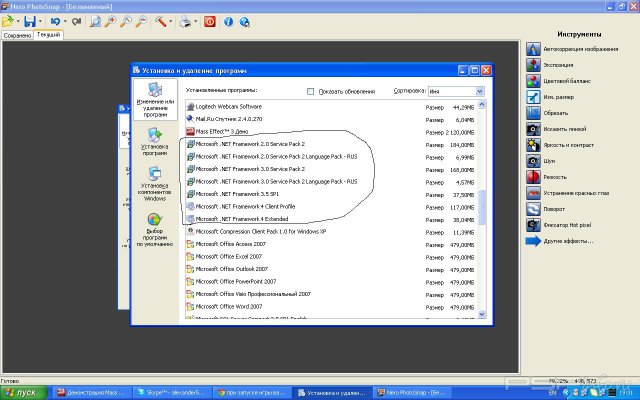Screen dimensions: 640x400
Task: Click the blue info icon in toolbar
Action: [229, 20]
